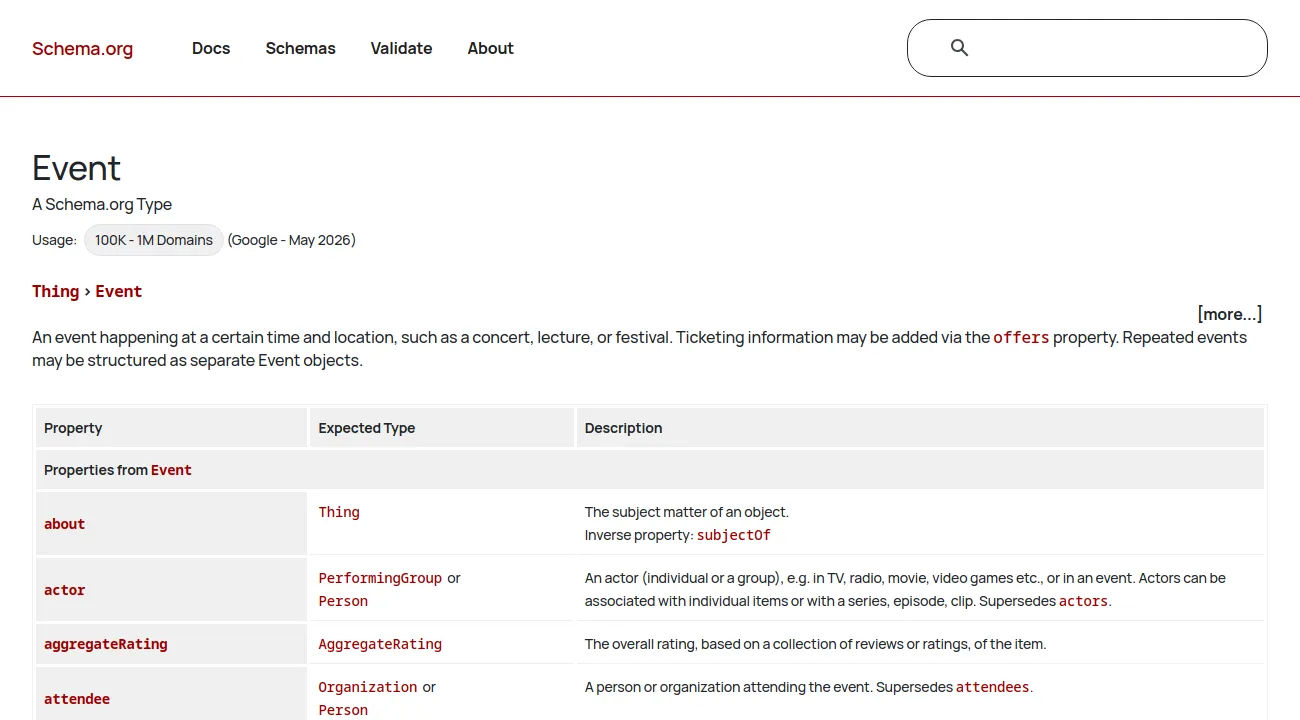Open the offers property link in description

(1021, 338)
